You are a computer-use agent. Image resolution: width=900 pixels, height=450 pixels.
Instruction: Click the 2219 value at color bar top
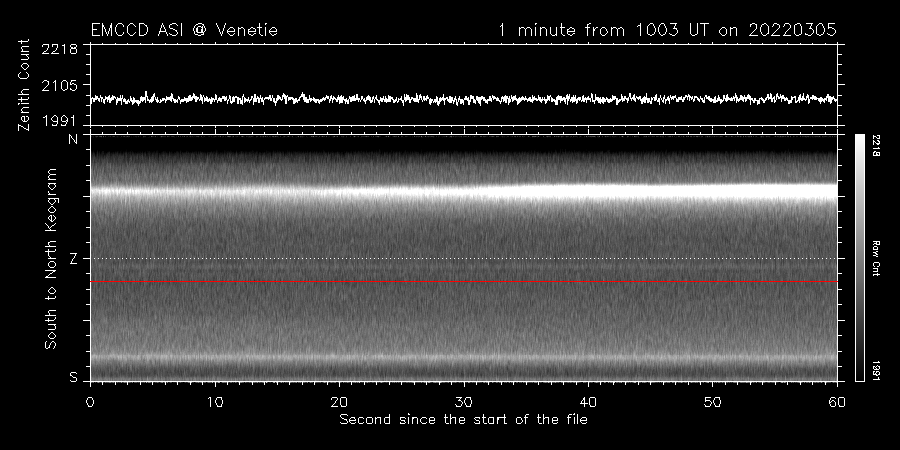[x=876, y=146]
